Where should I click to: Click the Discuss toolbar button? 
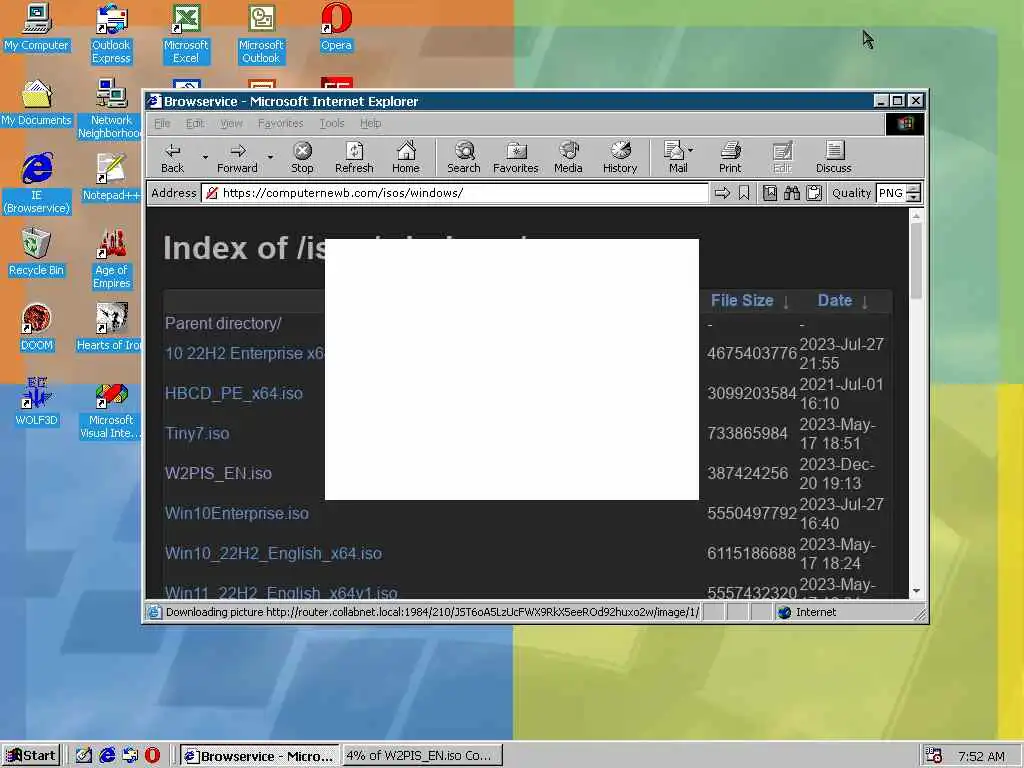(x=834, y=157)
